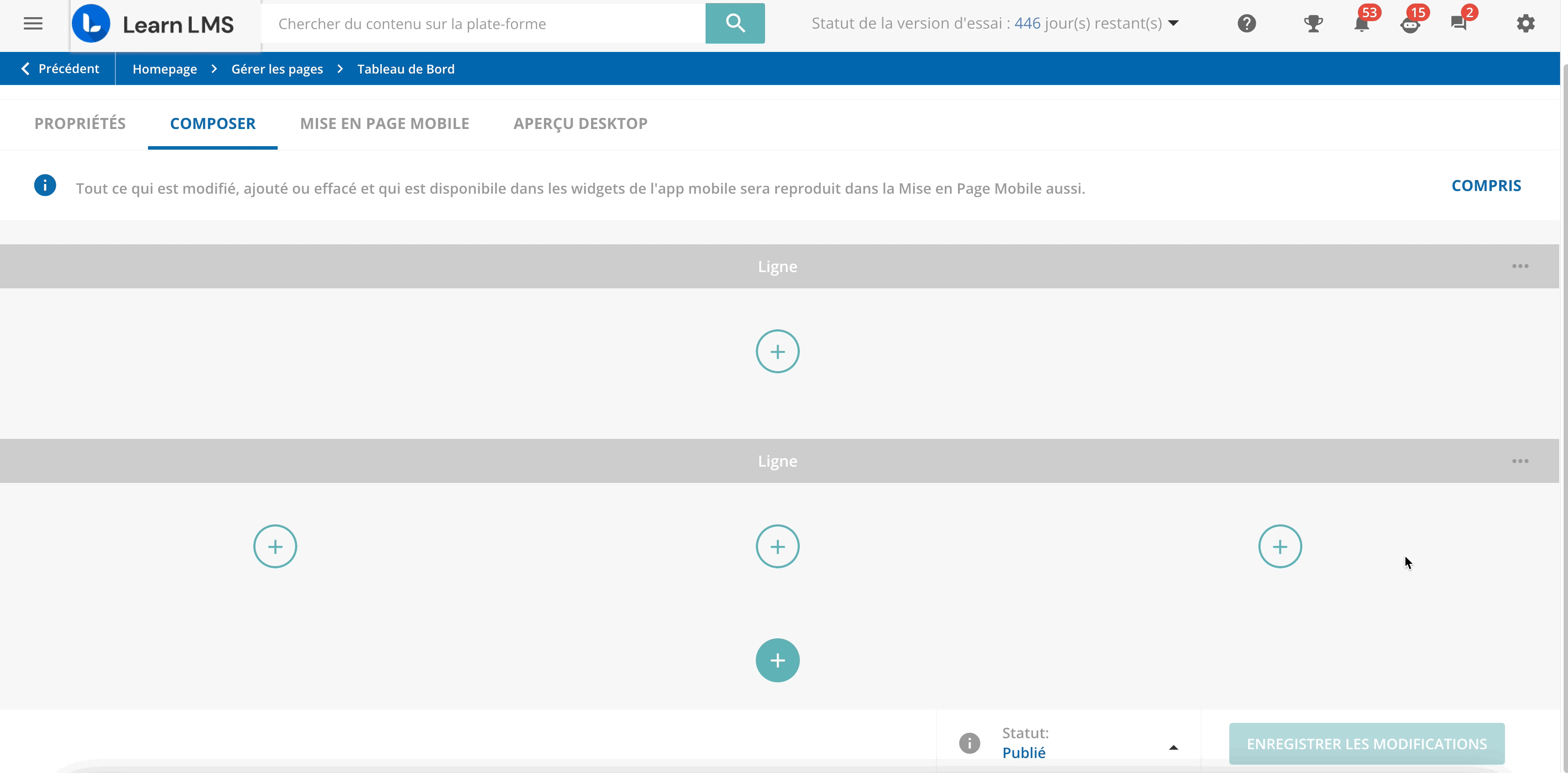Open the hamburger main menu

[33, 24]
